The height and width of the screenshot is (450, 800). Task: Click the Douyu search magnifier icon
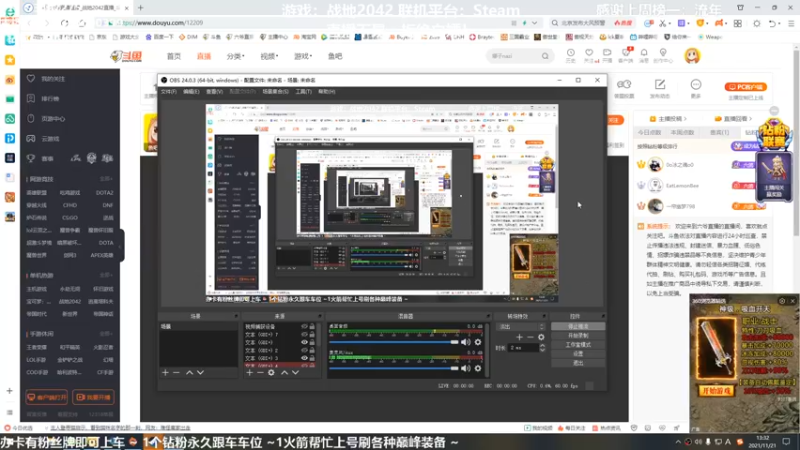tap(545, 56)
